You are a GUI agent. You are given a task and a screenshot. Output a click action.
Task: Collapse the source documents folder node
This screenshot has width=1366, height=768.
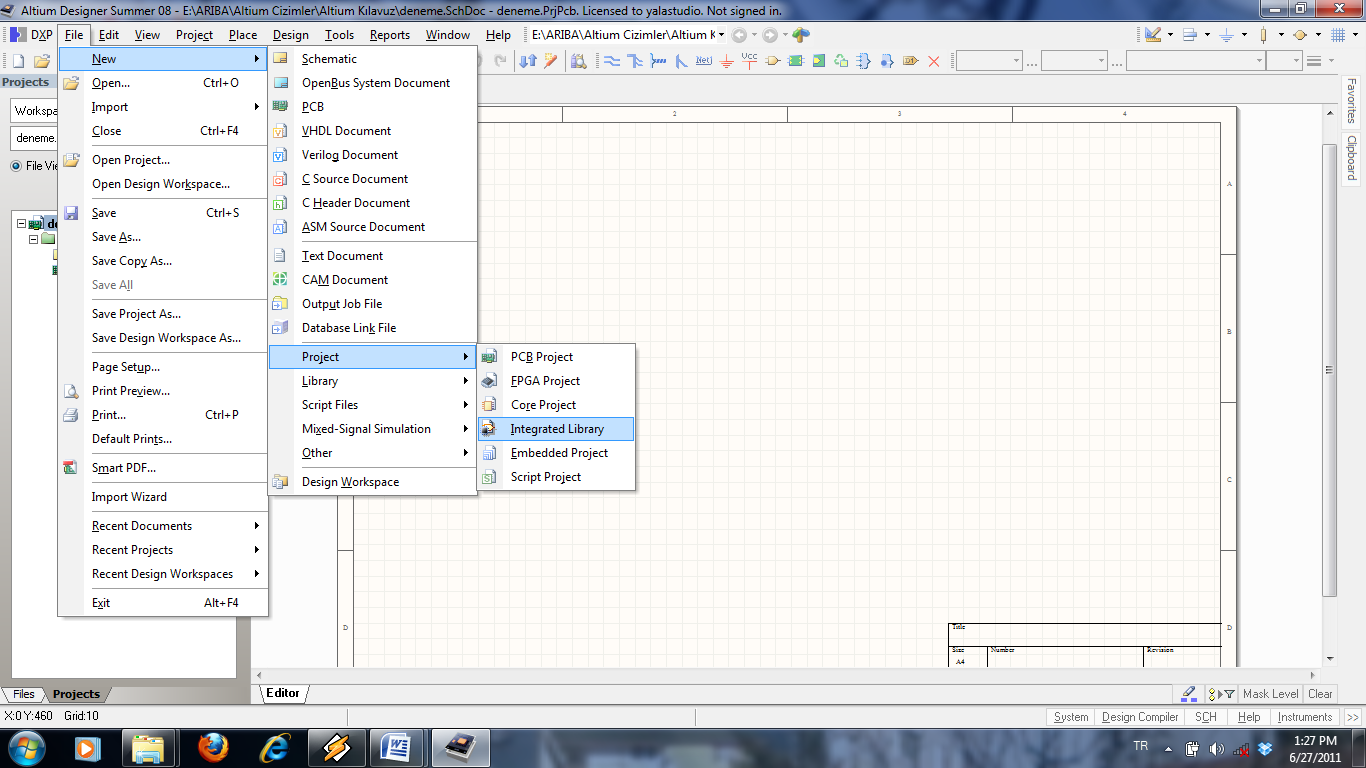[34, 239]
